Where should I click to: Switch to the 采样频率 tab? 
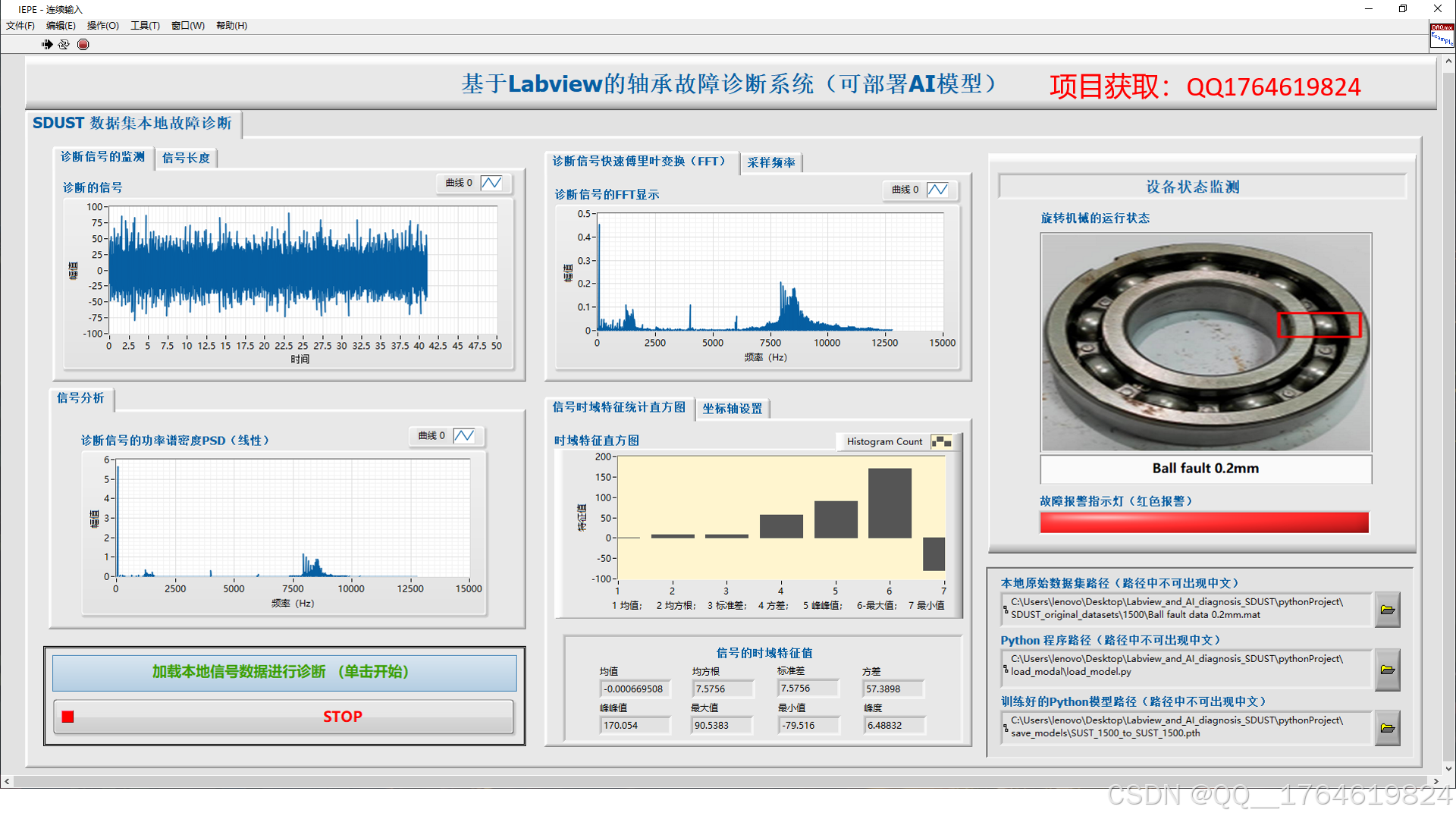coord(770,162)
